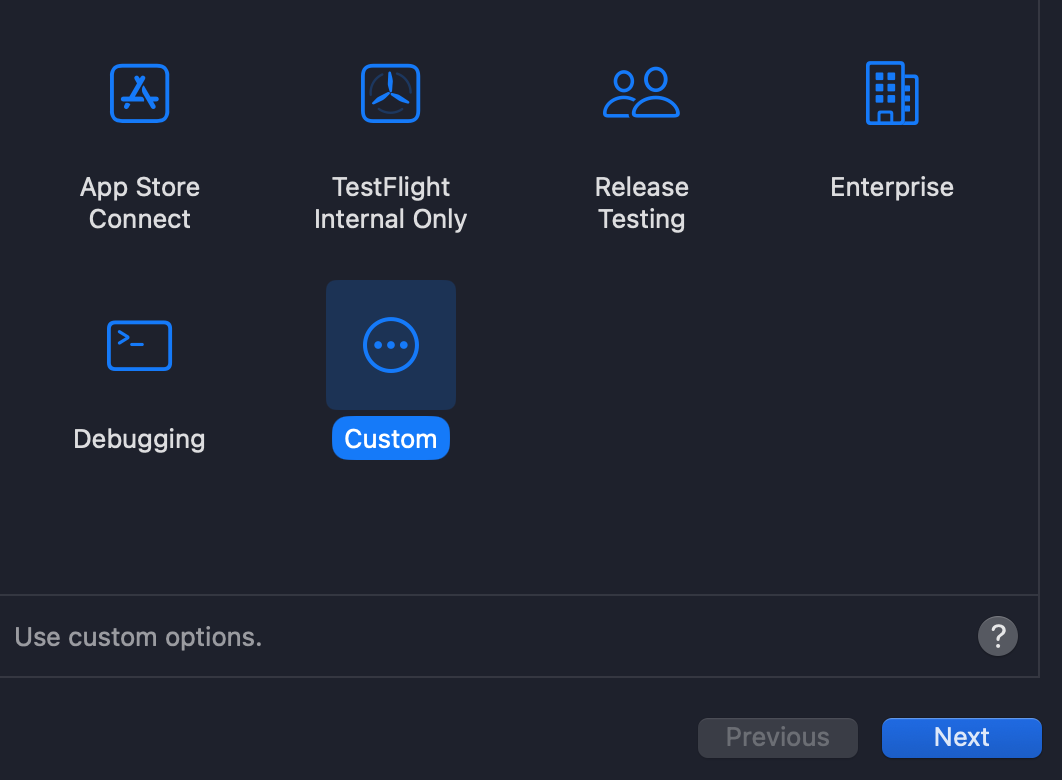The image size is (1062, 780).
Task: Click the Custom ellipsis icon
Action: coord(391,345)
